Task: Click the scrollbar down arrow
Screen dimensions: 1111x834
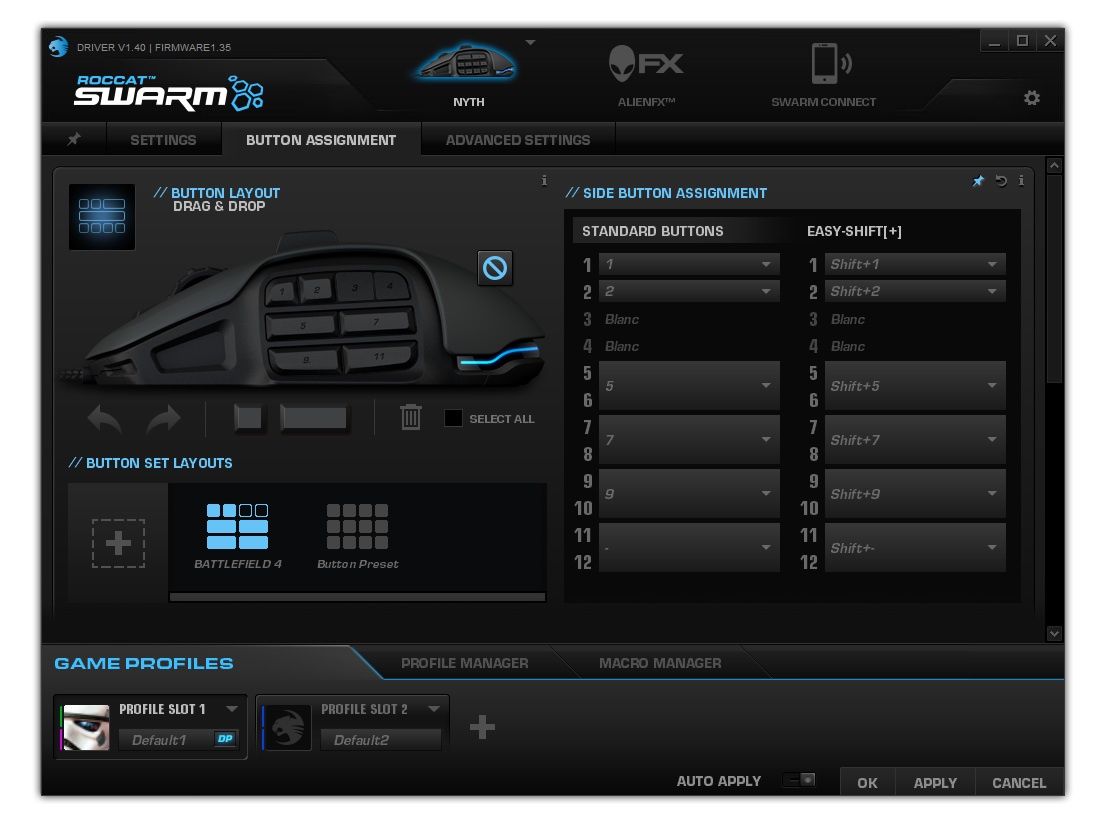Action: [x=1054, y=633]
